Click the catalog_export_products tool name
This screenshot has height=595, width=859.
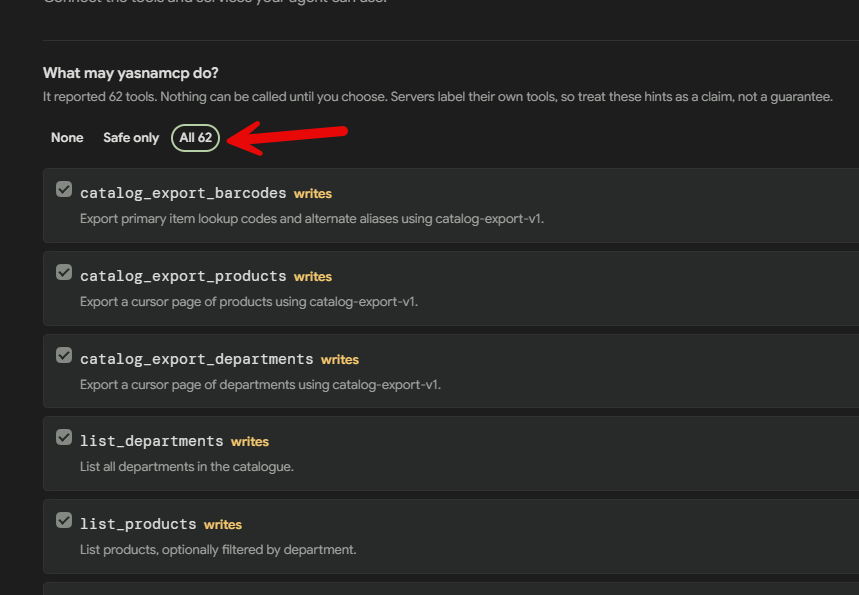click(183, 276)
